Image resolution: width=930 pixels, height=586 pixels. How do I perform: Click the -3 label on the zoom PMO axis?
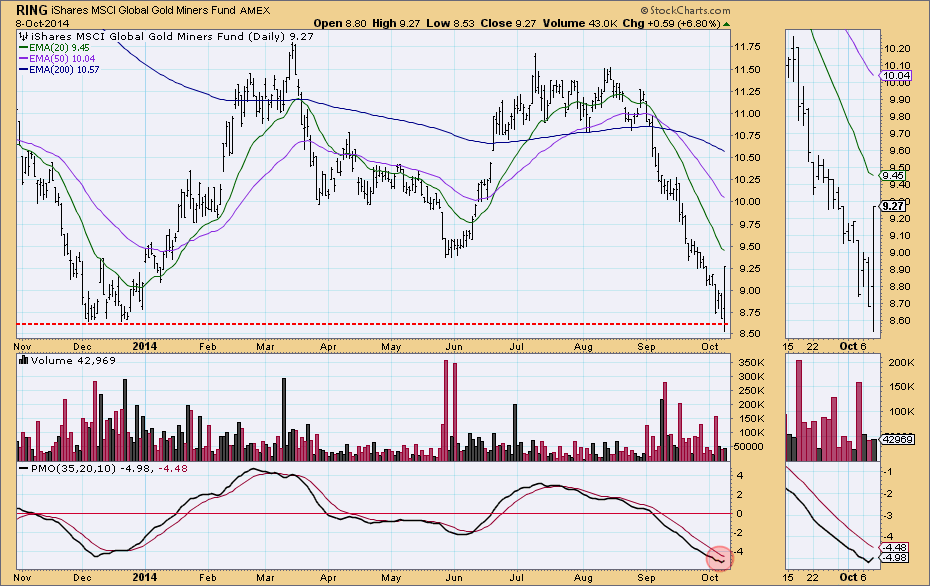point(889,516)
